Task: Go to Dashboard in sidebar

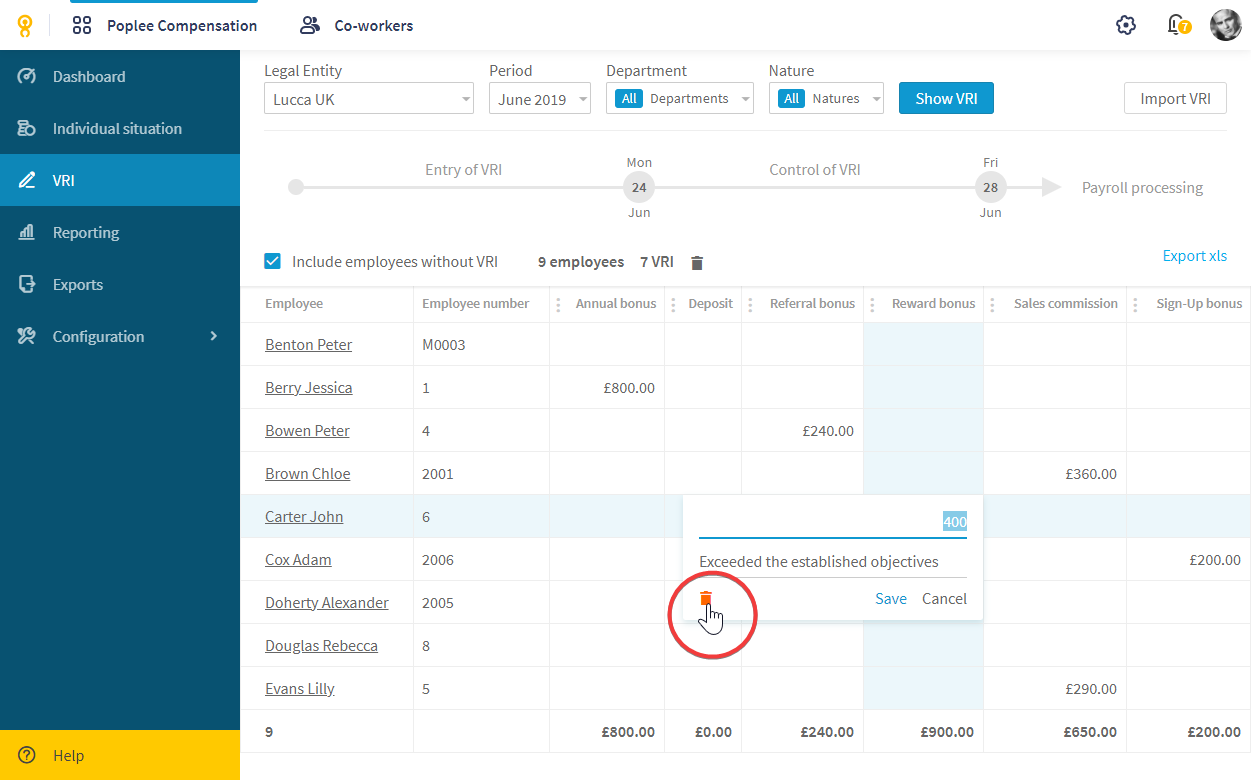Action: [x=120, y=76]
